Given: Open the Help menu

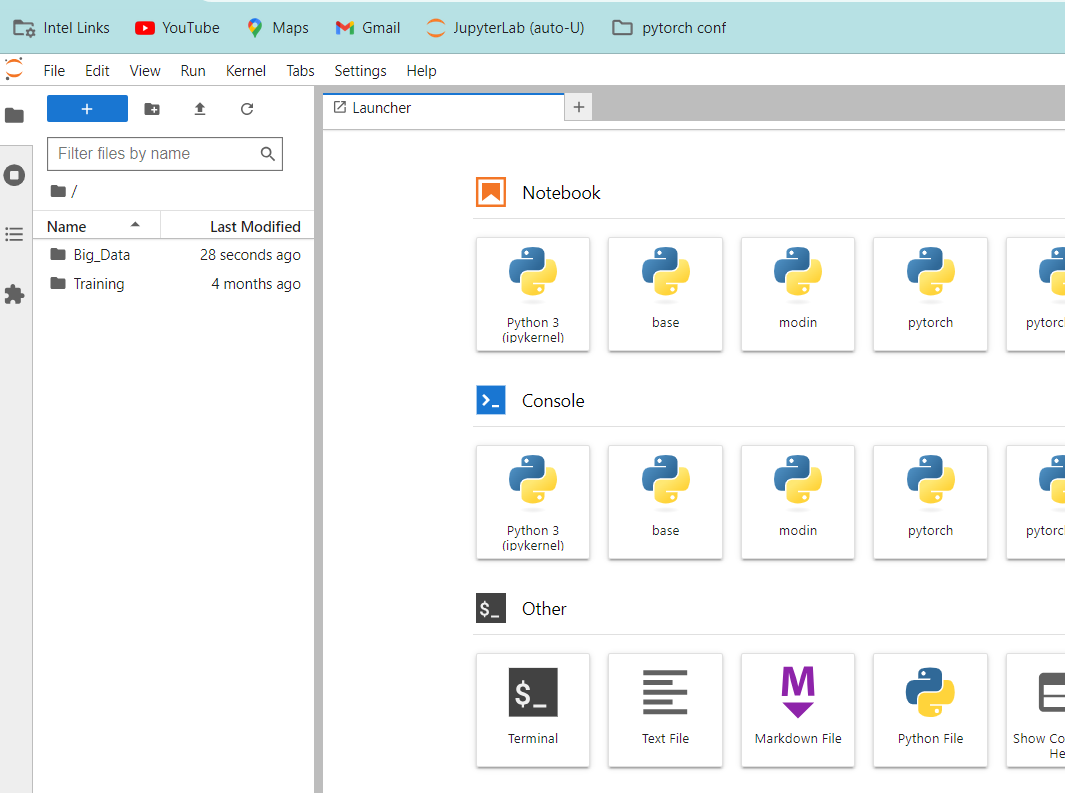Looking at the screenshot, I should pos(421,71).
